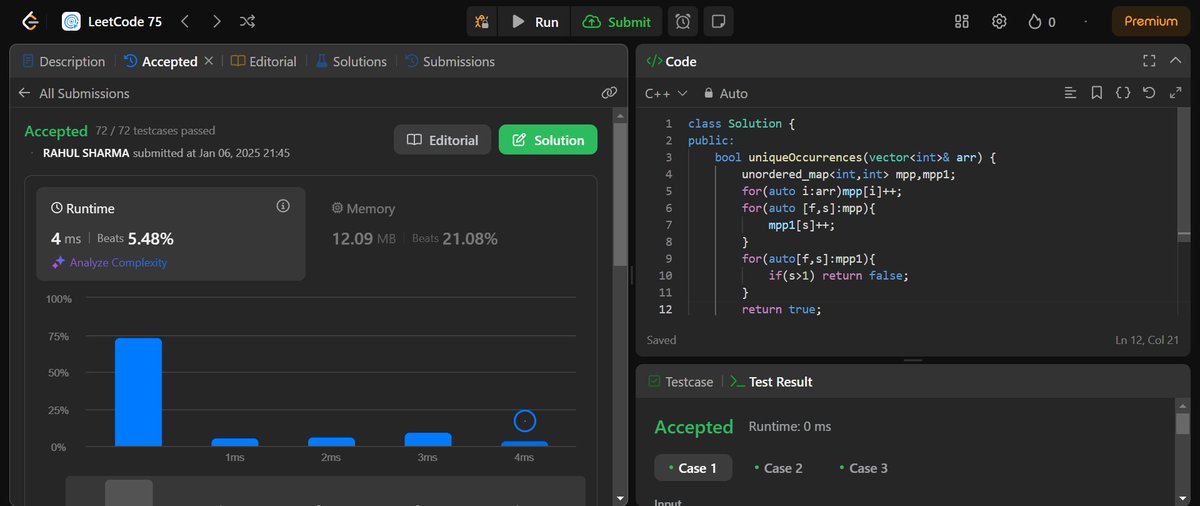Switch to the Editorial tab
Viewport: 1200px width, 506px height.
(x=264, y=61)
